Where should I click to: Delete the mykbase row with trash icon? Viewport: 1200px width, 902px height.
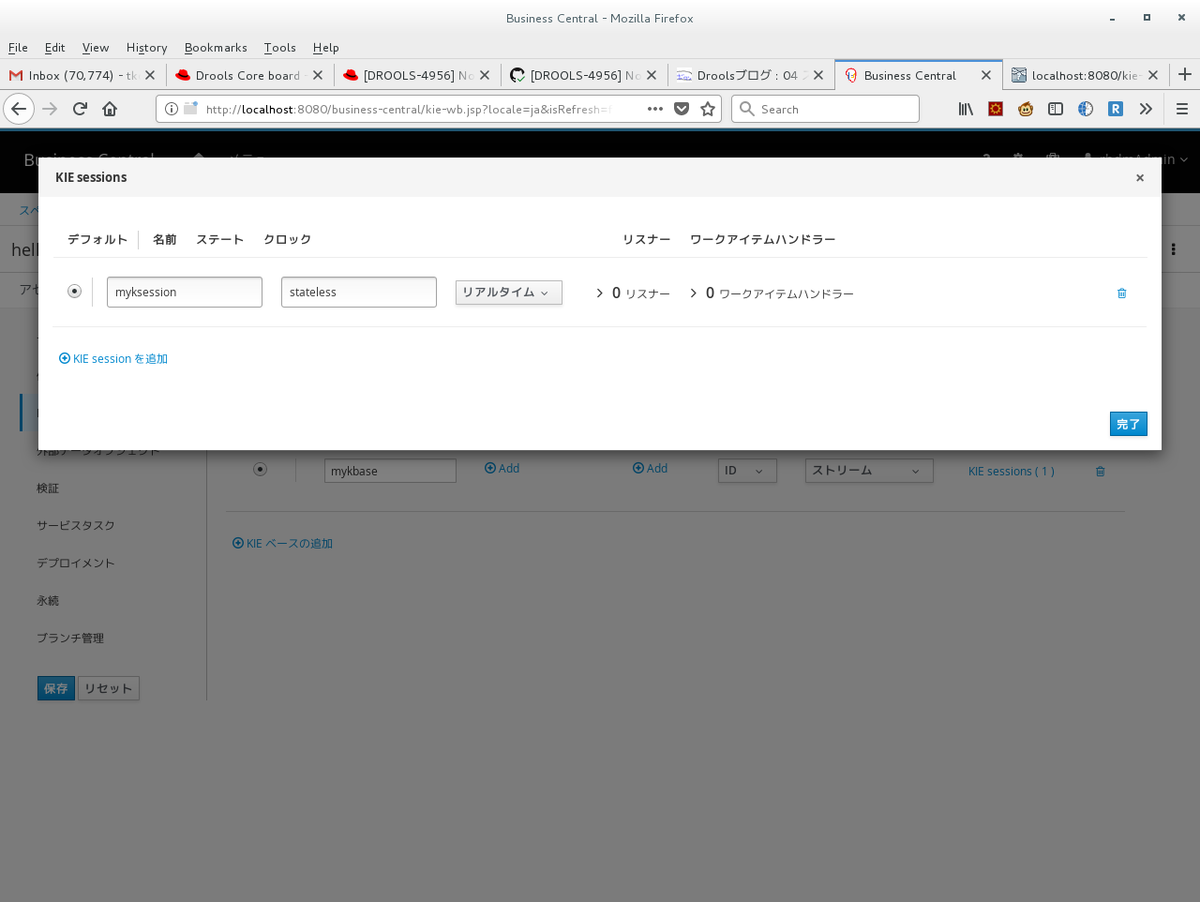click(x=1100, y=471)
